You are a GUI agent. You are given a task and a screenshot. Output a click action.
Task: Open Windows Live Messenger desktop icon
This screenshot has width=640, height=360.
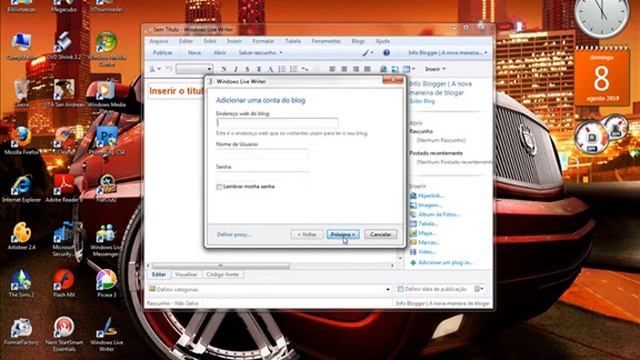[x=107, y=240]
